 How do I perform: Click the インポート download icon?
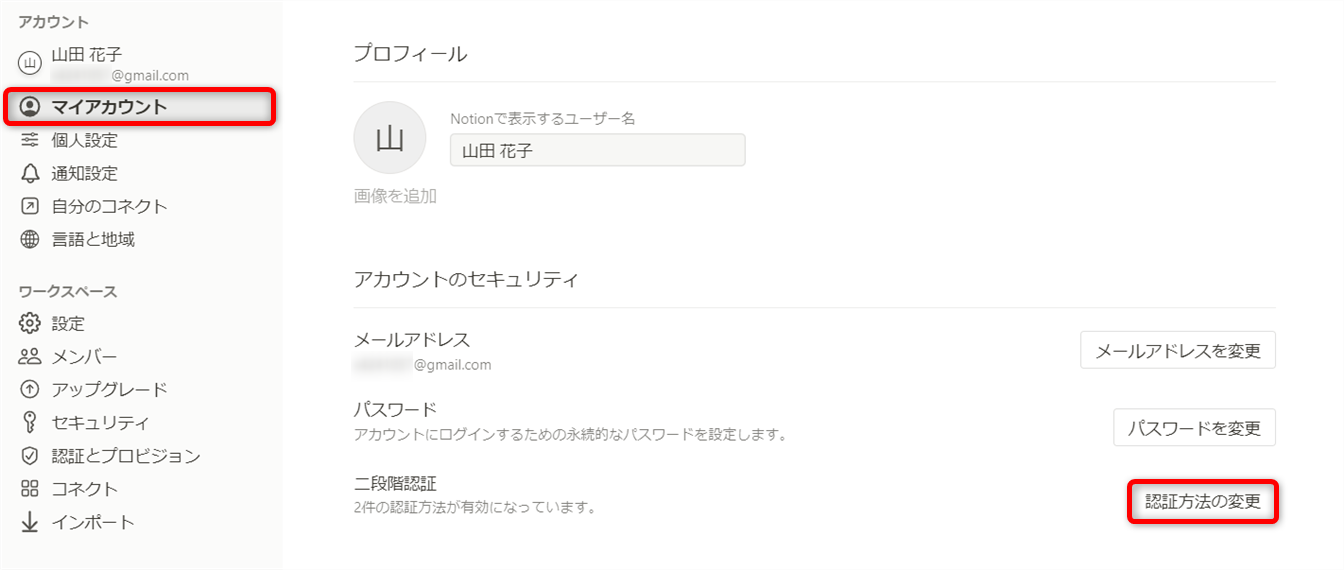click(30, 522)
